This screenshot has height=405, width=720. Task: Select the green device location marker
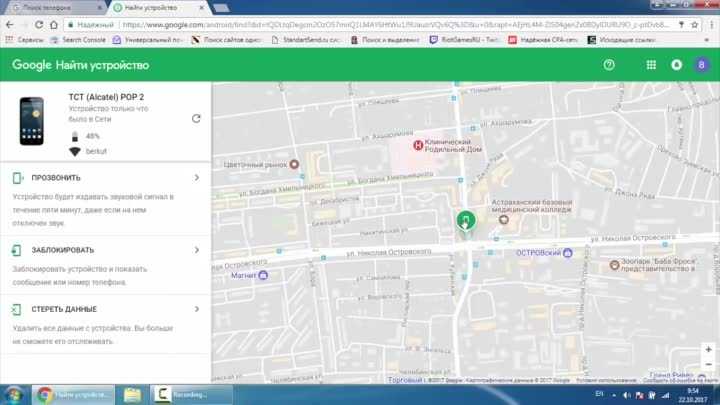coord(466,220)
